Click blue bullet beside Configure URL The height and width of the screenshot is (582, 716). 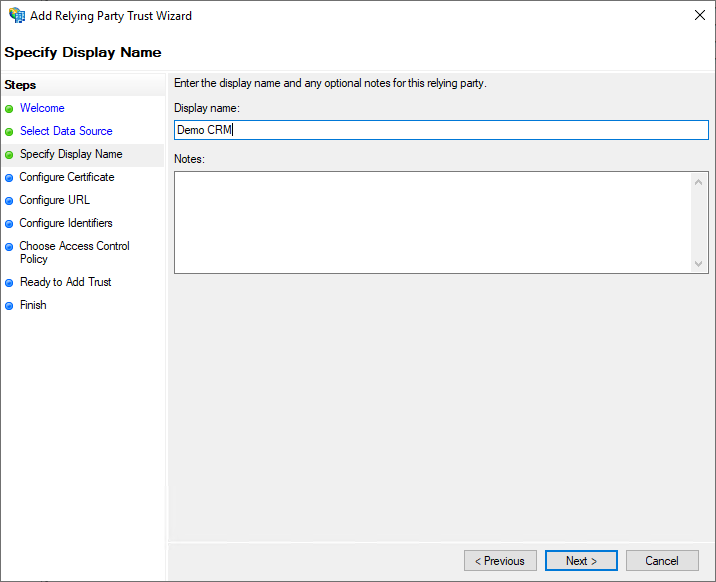click(9, 201)
